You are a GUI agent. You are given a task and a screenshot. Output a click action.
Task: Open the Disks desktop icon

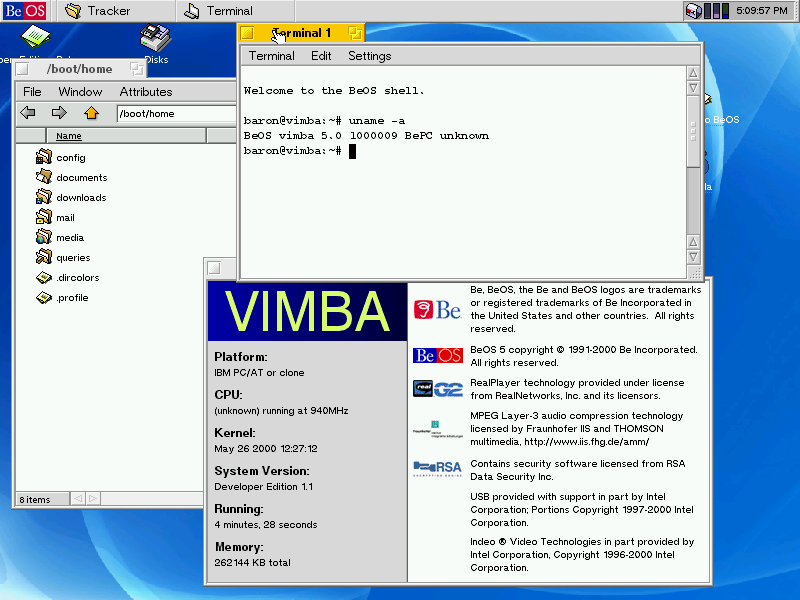coord(155,44)
